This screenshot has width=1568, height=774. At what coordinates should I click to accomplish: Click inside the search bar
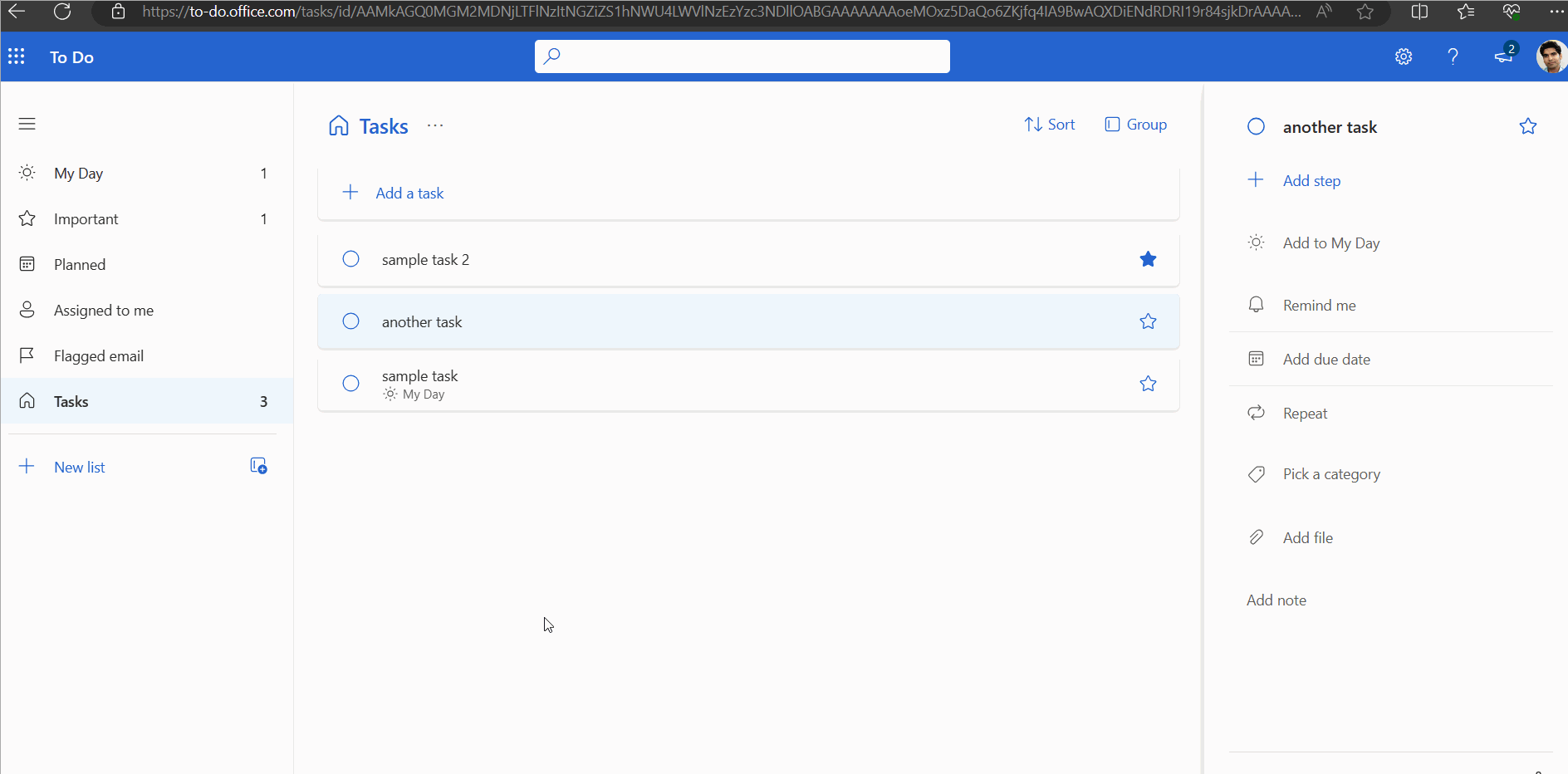point(741,56)
